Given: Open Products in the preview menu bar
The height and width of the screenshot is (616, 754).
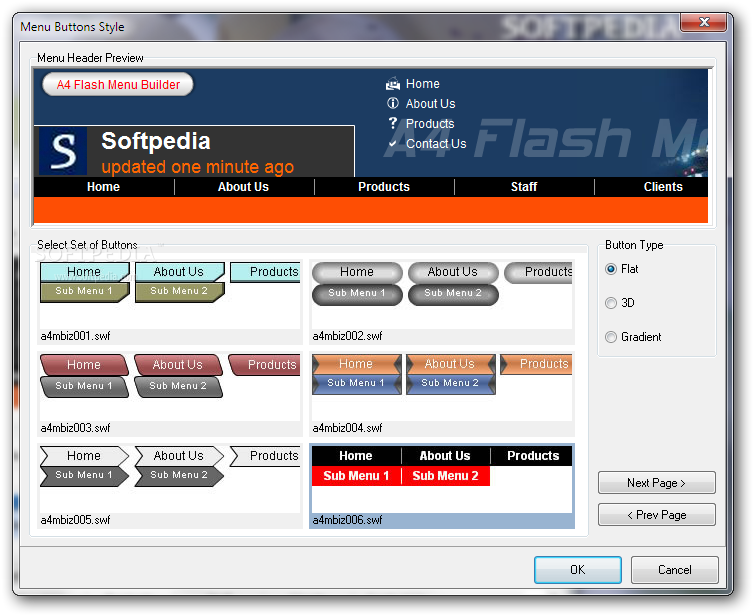Looking at the screenshot, I should click(384, 187).
